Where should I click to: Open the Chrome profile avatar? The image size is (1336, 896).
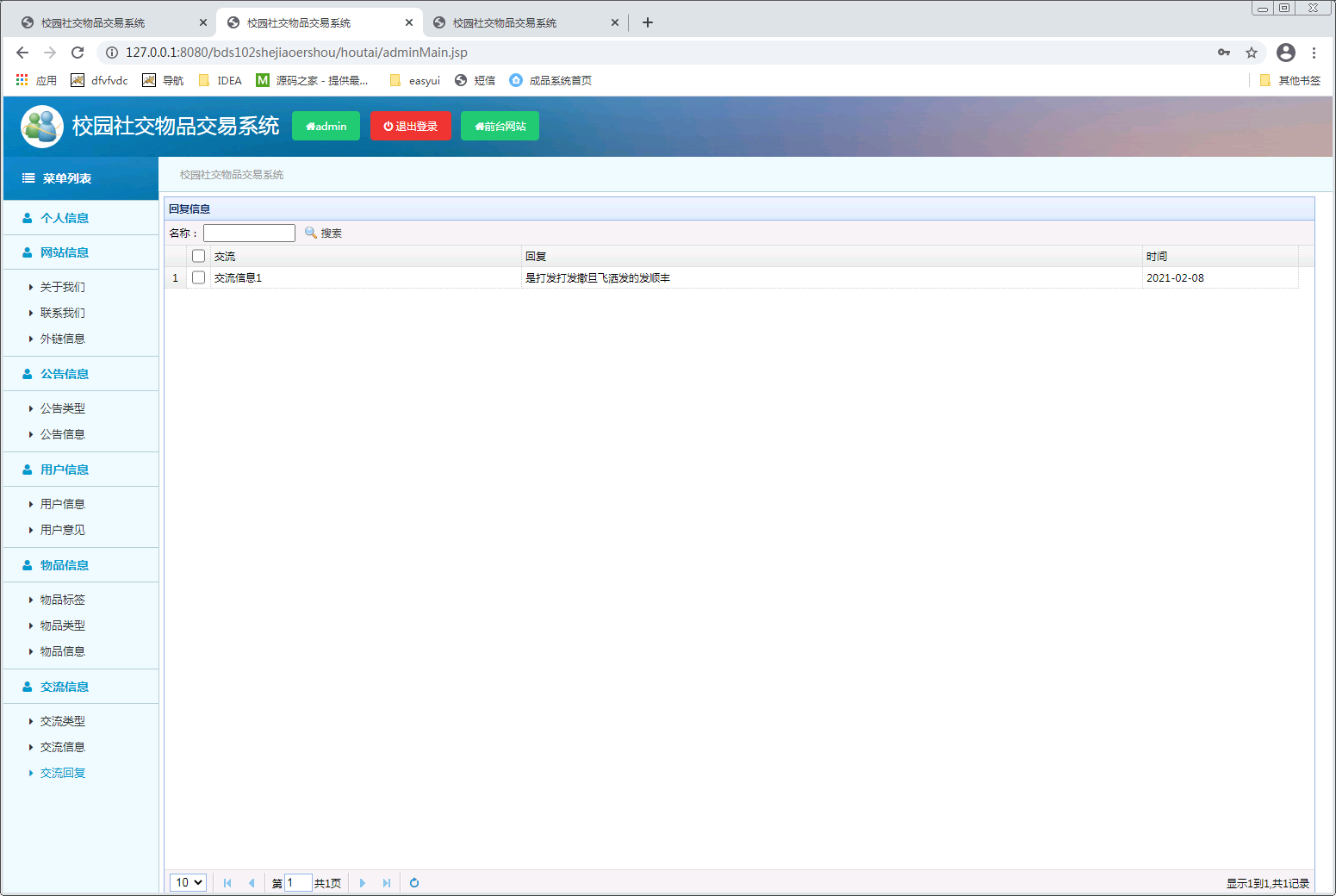[1286, 53]
